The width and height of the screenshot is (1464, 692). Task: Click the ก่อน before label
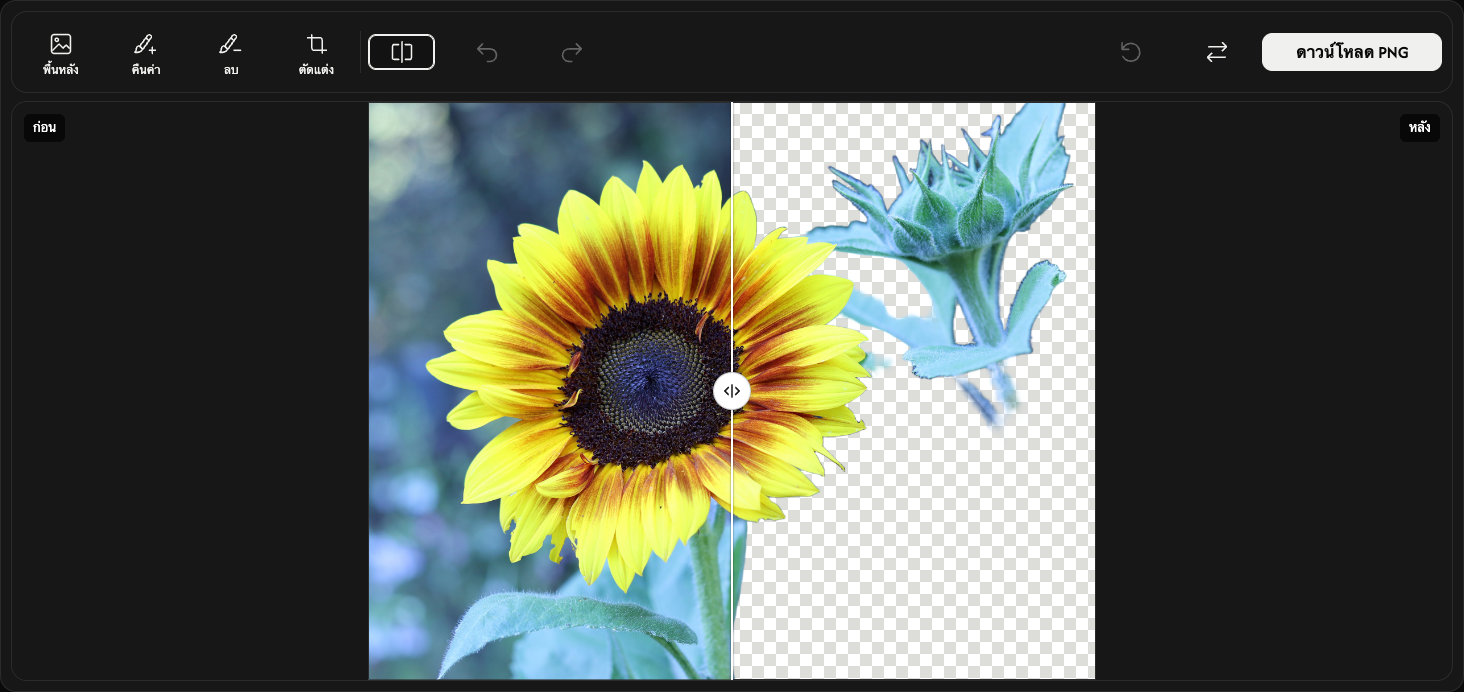coord(44,127)
